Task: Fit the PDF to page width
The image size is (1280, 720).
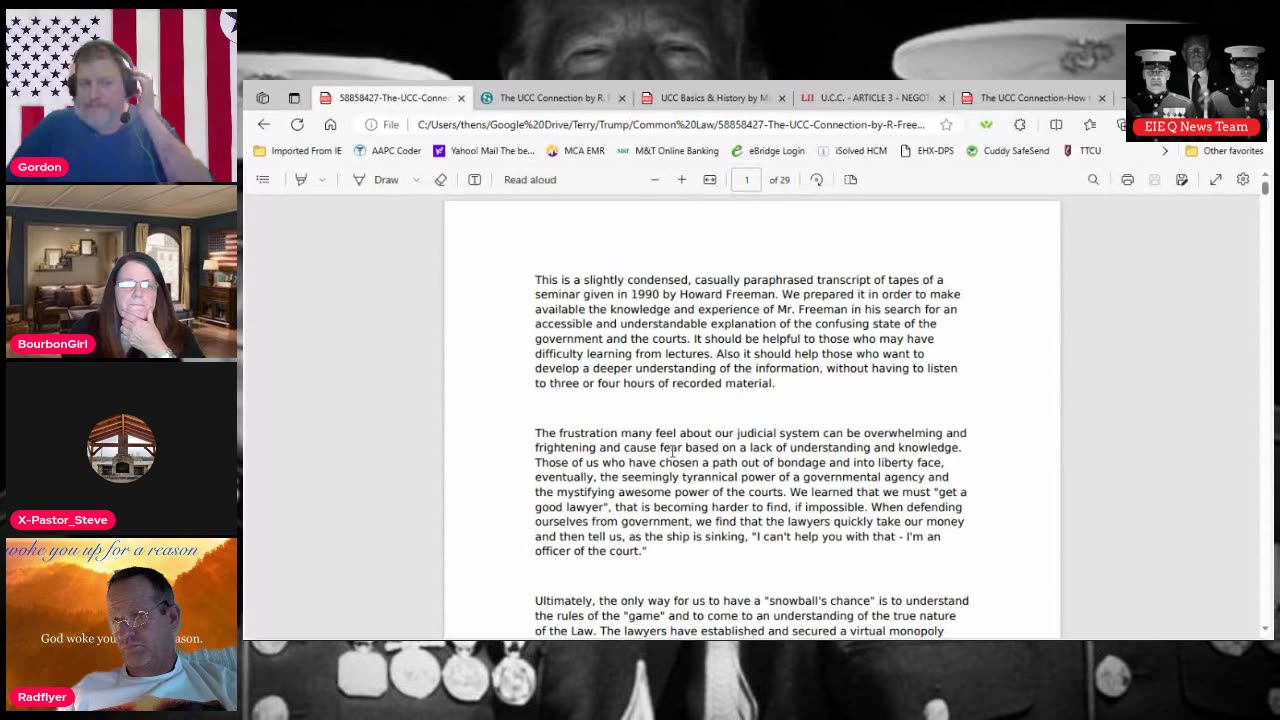Action: tap(710, 180)
